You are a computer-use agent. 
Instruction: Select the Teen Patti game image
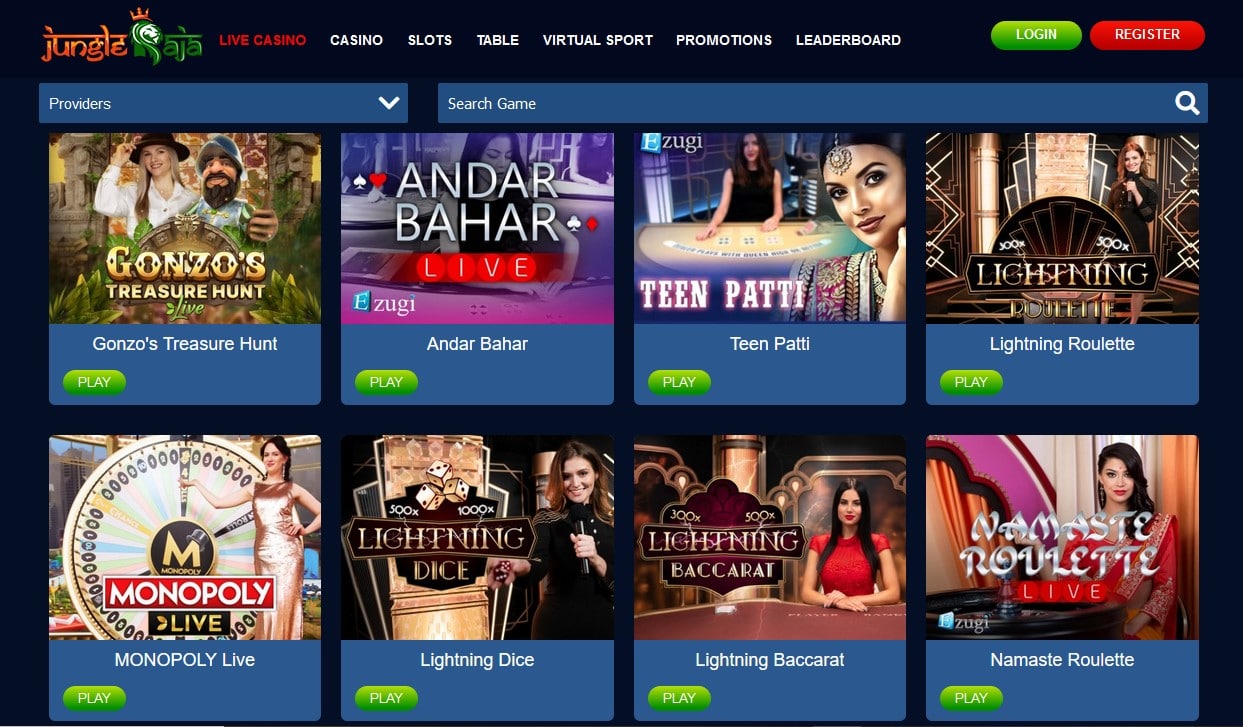[x=770, y=228]
